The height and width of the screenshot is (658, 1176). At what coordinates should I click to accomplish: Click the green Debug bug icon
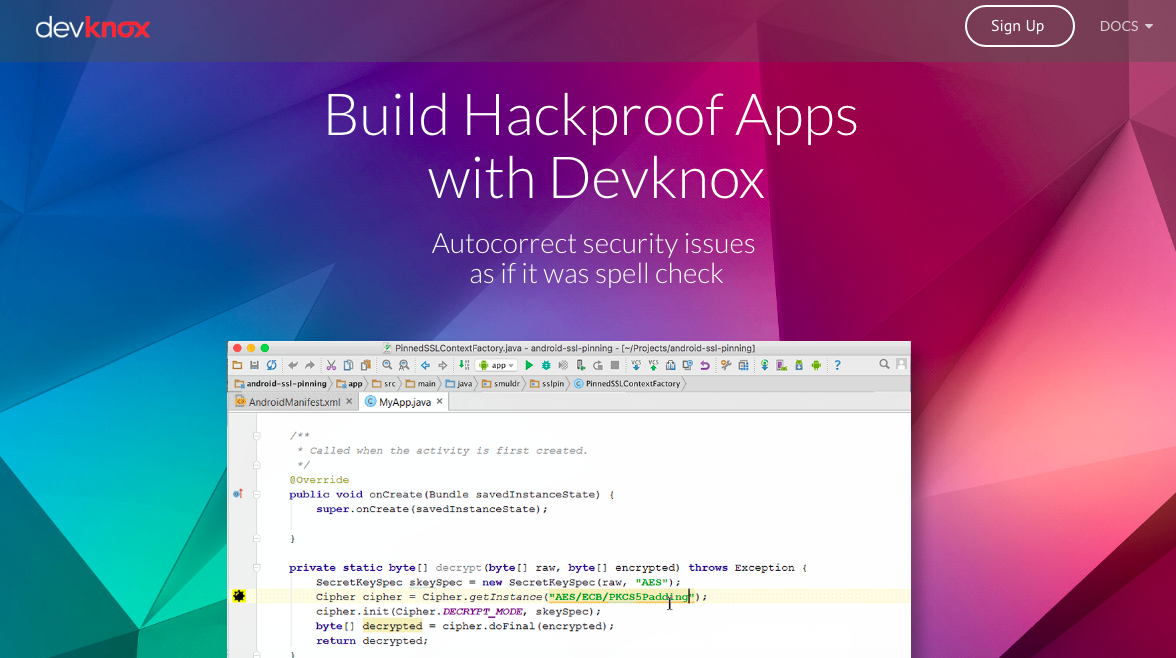click(x=546, y=365)
